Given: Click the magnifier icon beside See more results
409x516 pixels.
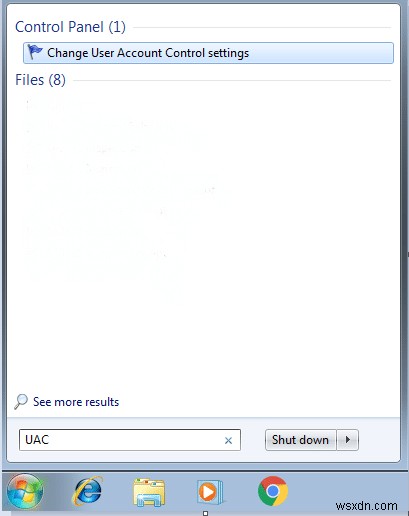Looking at the screenshot, I should (21, 401).
